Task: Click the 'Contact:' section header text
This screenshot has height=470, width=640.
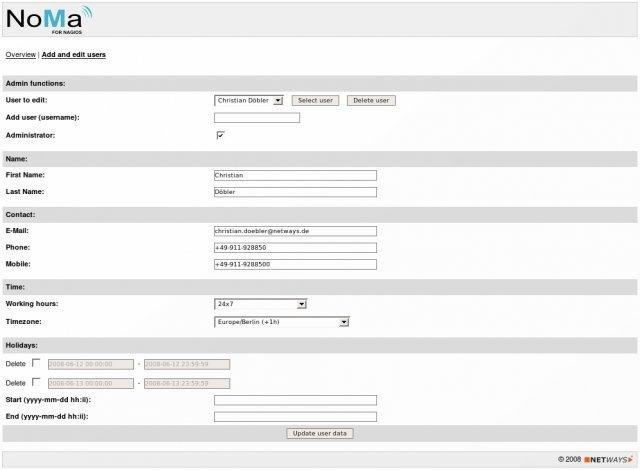Action: (20, 215)
